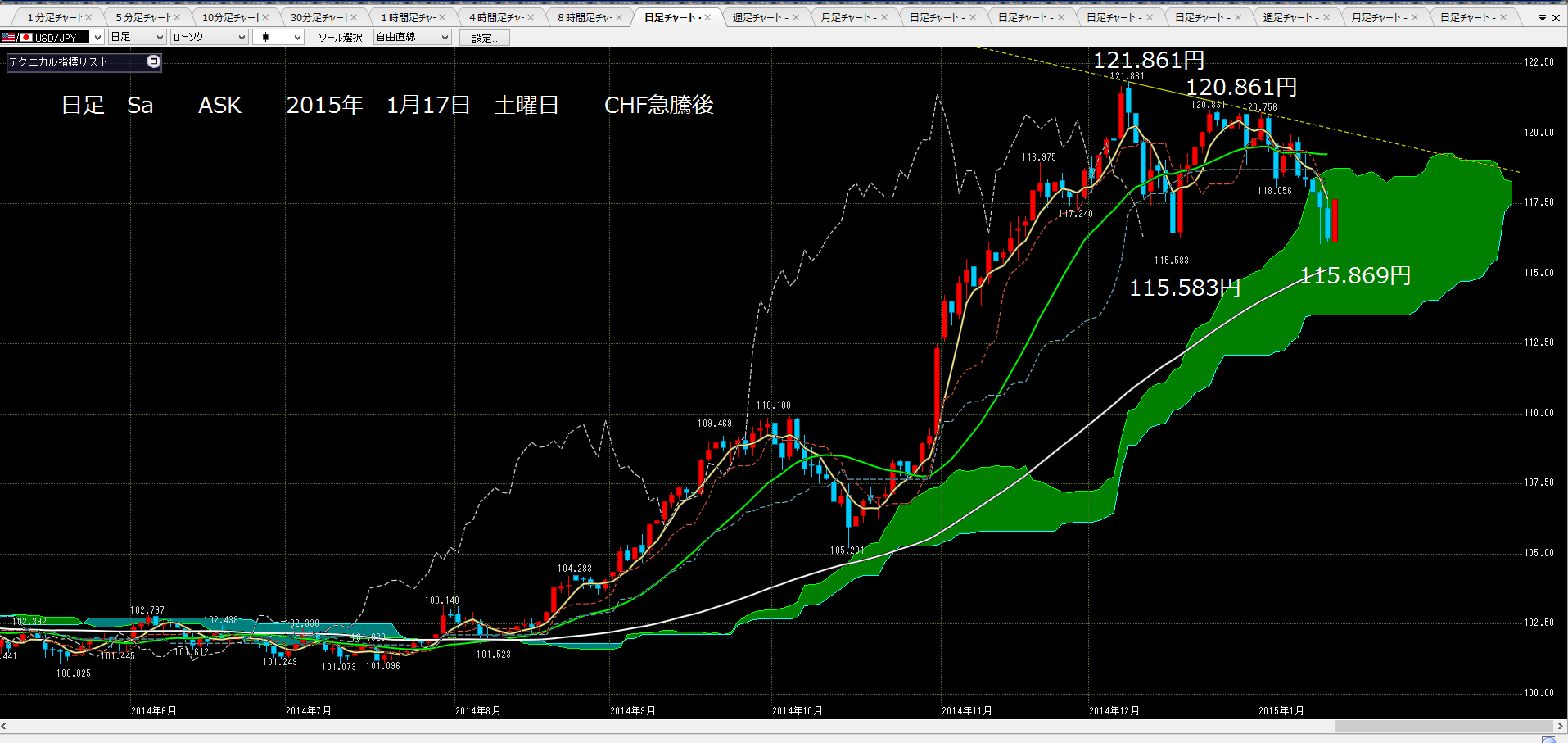Click the 105.00 price axis label
The height and width of the screenshot is (743, 1568).
[1539, 553]
